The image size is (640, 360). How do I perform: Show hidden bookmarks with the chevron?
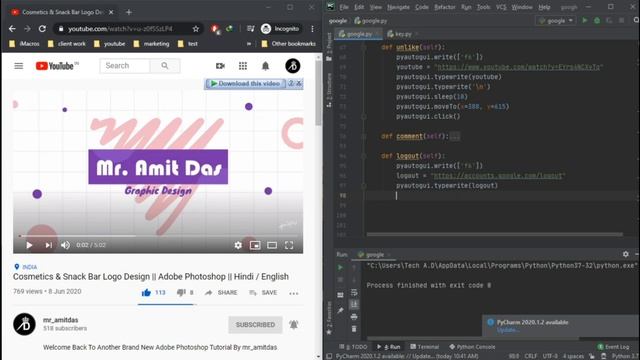pos(249,44)
